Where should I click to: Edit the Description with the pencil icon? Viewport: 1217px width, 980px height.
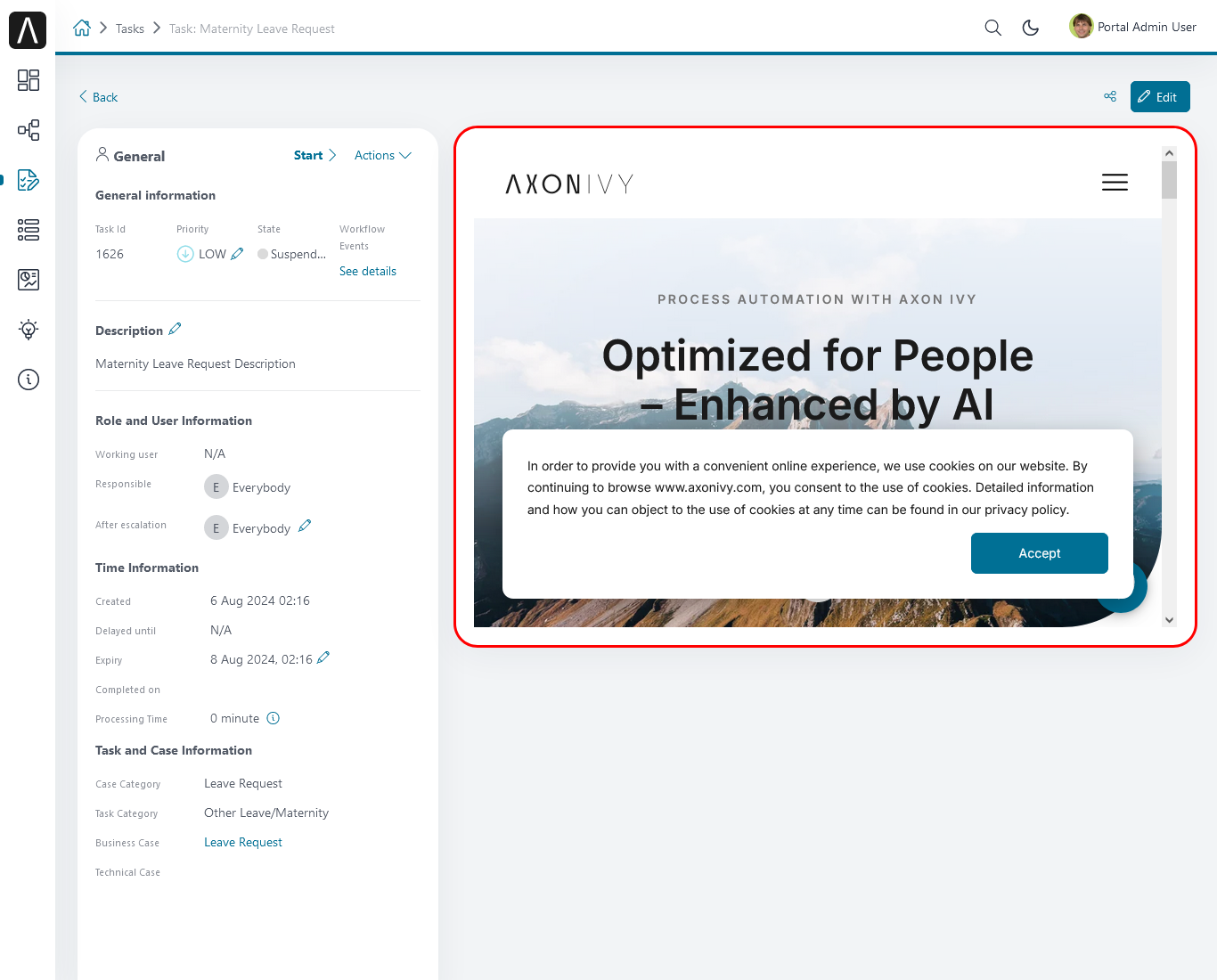click(x=175, y=329)
